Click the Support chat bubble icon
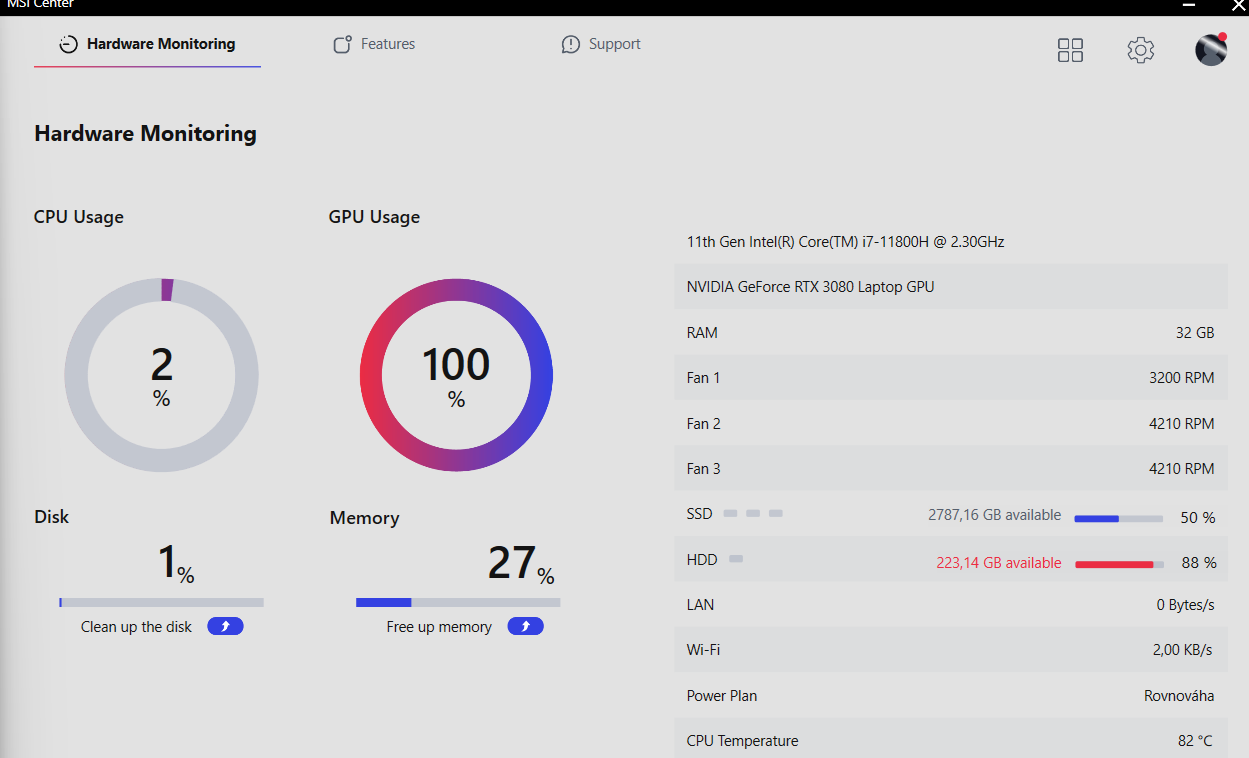 point(571,45)
